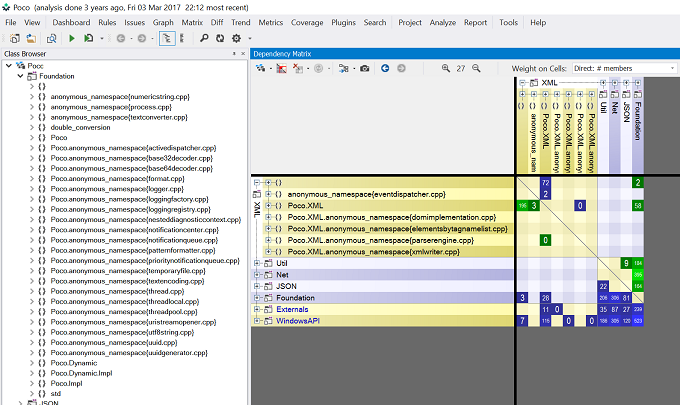The height and width of the screenshot is (405, 680).
Task: Collapse the XML column header in the matrix
Action: tap(522, 83)
